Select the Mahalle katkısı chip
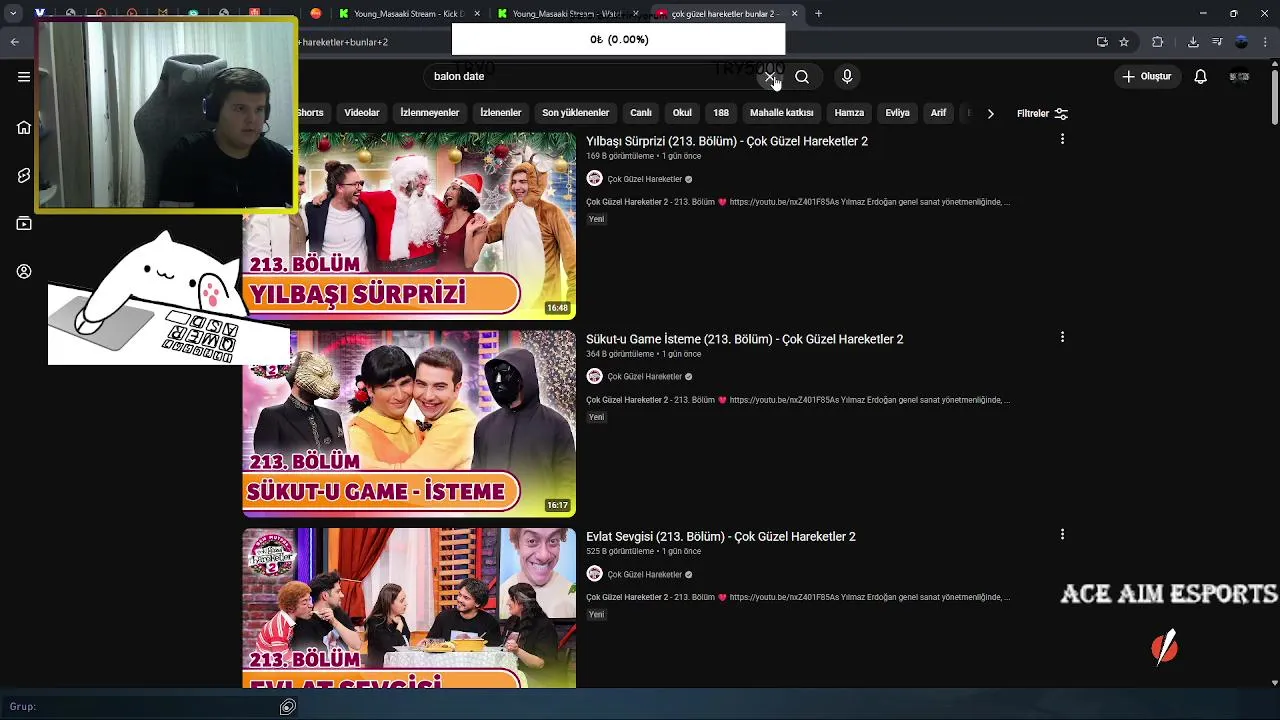 click(782, 113)
